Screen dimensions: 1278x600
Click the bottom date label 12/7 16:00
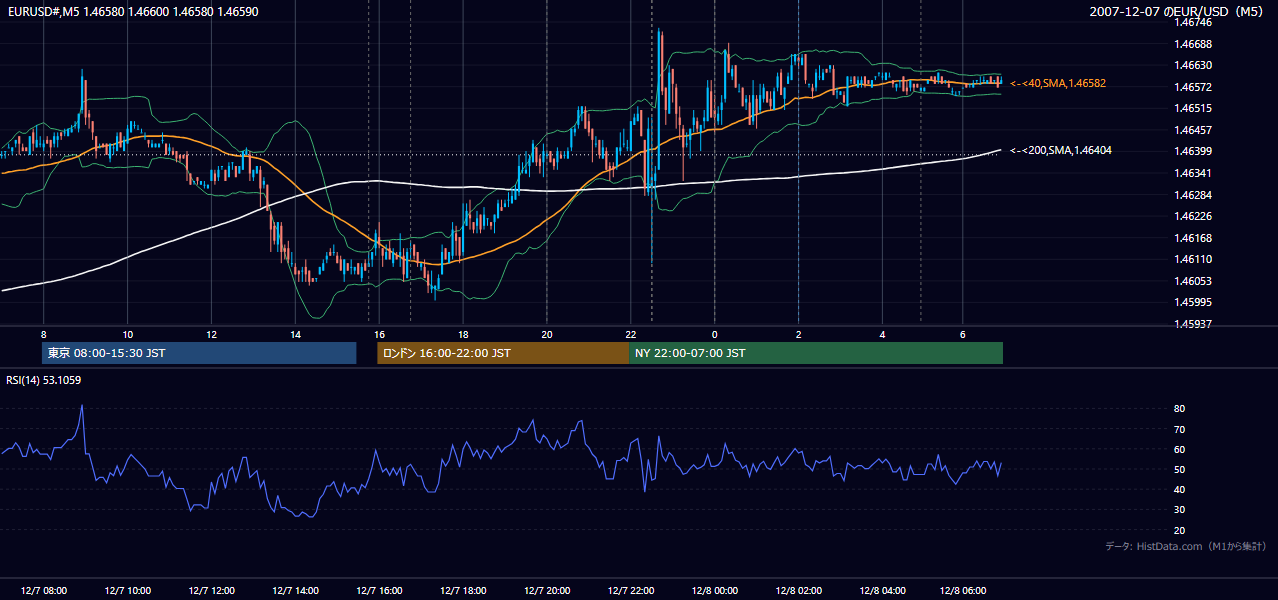point(379,591)
